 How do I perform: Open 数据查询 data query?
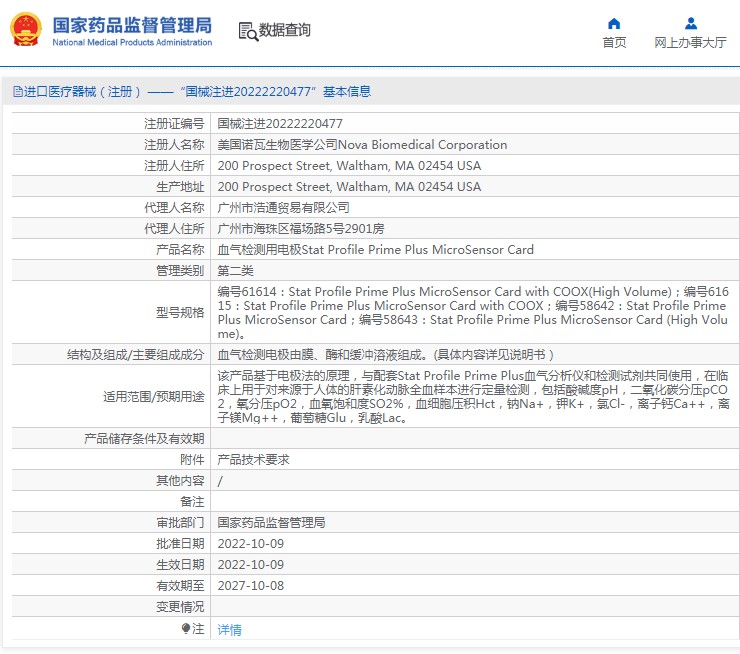[285, 30]
